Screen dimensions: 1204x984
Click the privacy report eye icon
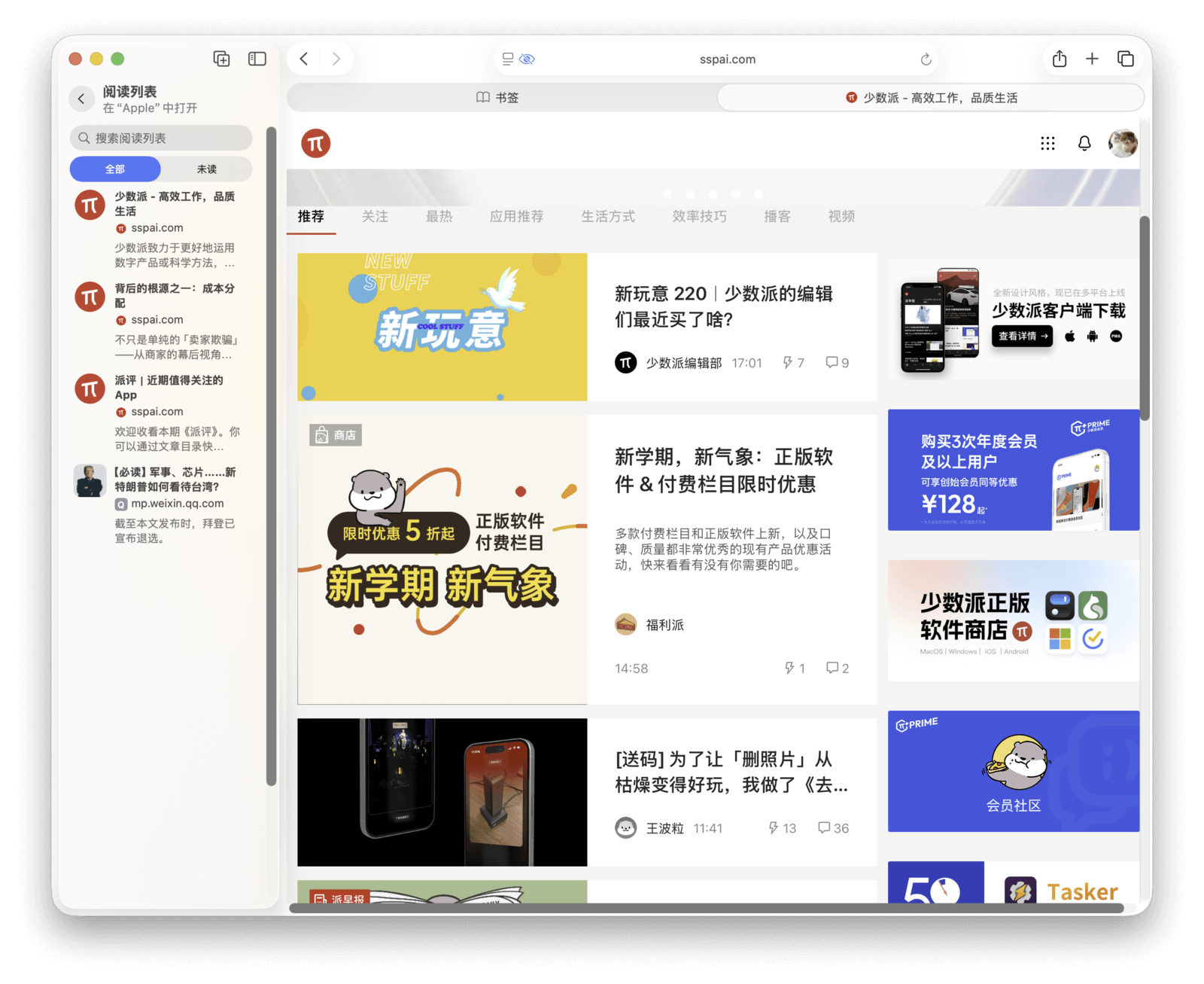pyautogui.click(x=527, y=59)
